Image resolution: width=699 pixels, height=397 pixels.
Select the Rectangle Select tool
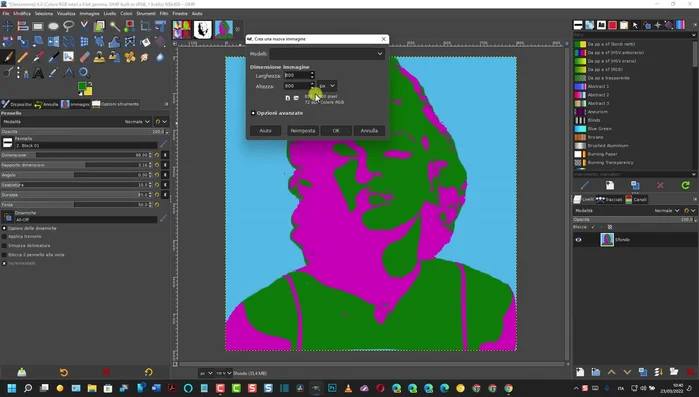pyautogui.click(x=38, y=26)
